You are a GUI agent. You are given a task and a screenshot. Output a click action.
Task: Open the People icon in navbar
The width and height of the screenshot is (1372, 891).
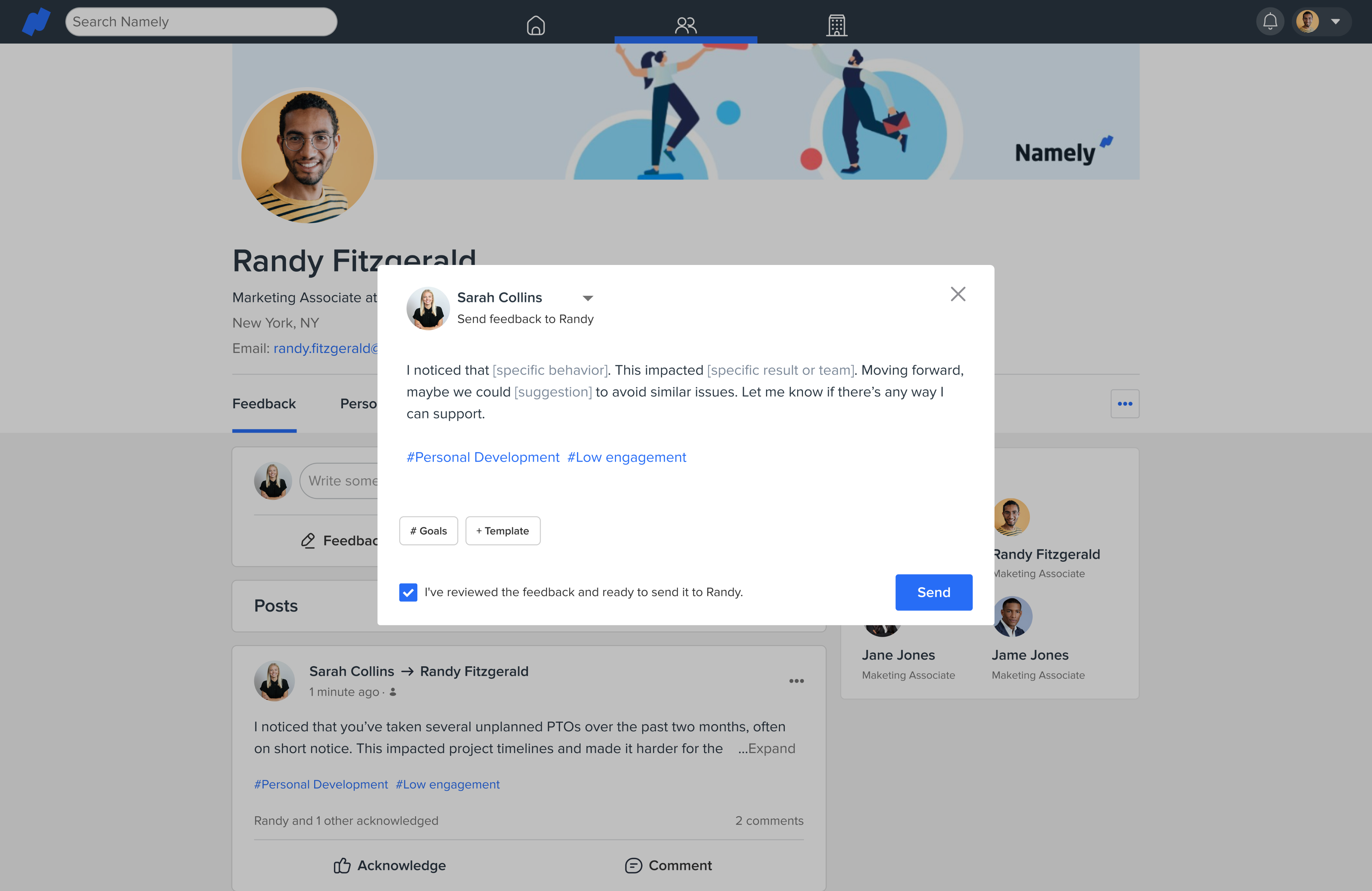point(685,25)
